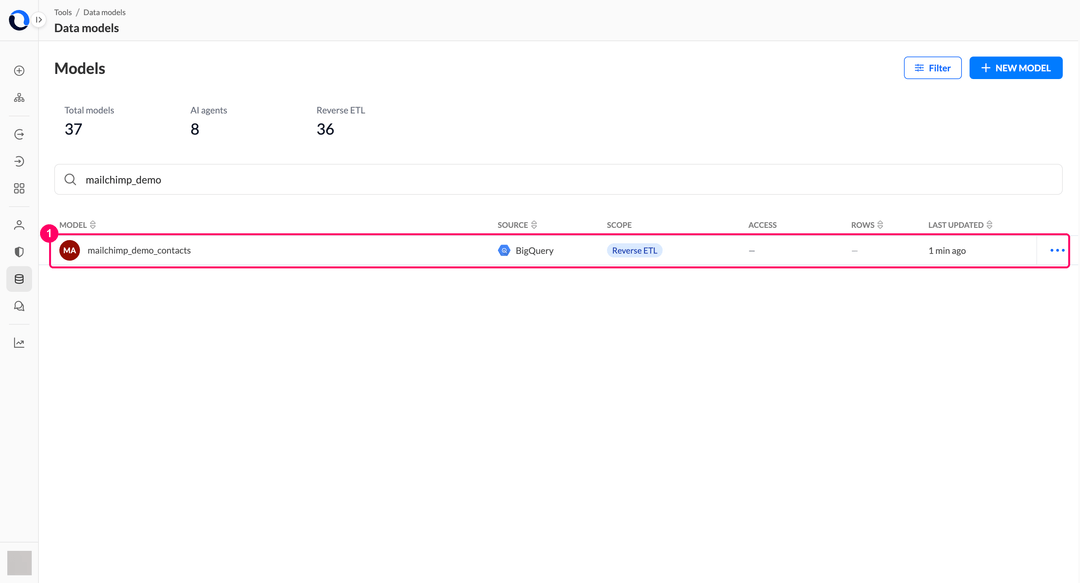Click the user avatar at sidebar bottom

[19, 563]
